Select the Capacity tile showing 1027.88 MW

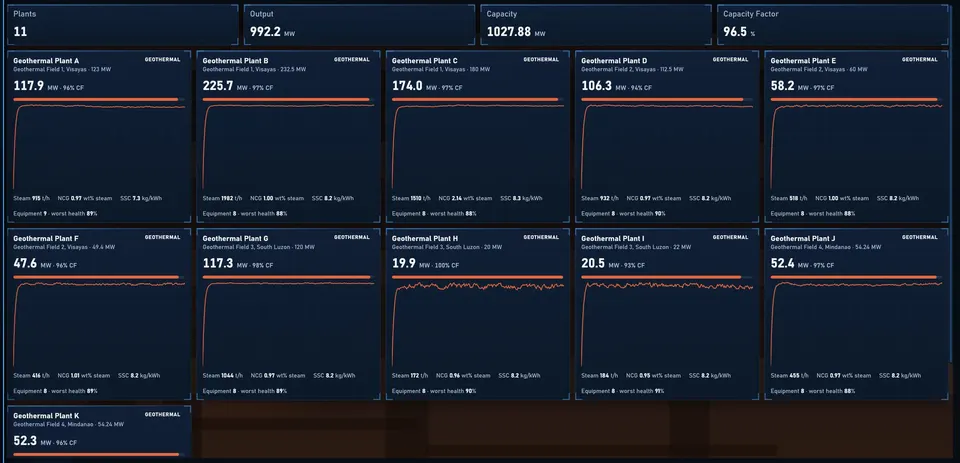[596, 24]
